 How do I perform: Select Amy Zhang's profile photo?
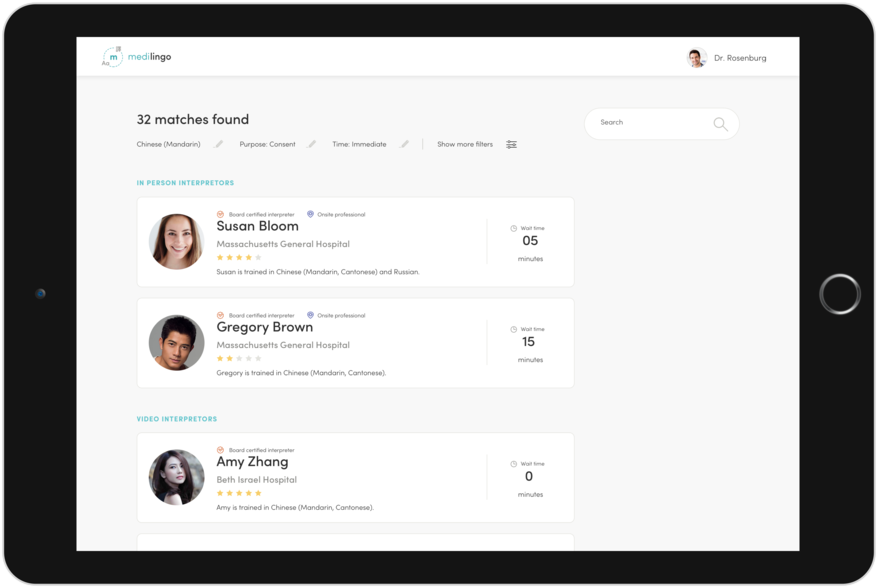(177, 477)
